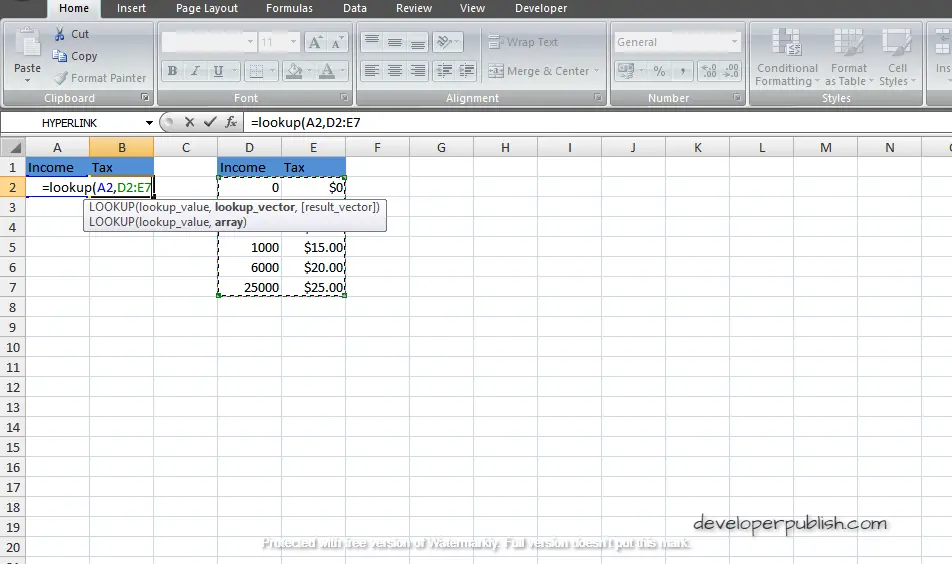
Task: Open Conditional Formatting menu
Action: (787, 58)
